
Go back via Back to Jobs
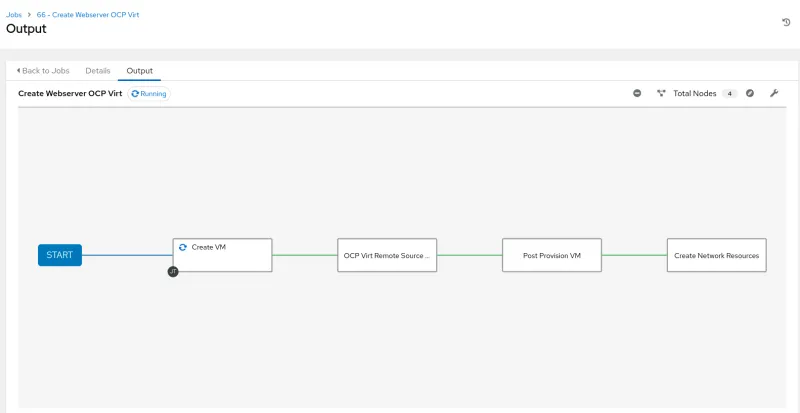(47, 71)
